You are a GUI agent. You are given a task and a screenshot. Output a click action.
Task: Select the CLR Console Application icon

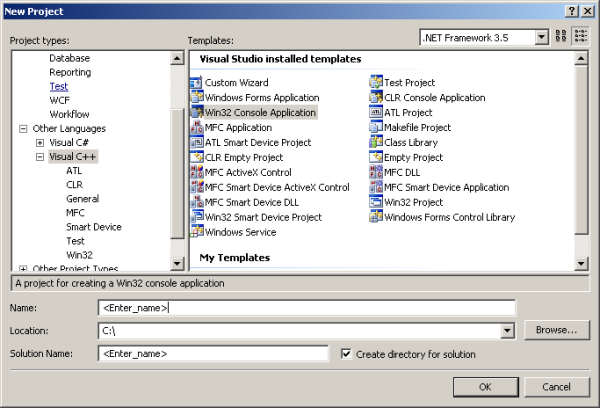[x=376, y=97]
